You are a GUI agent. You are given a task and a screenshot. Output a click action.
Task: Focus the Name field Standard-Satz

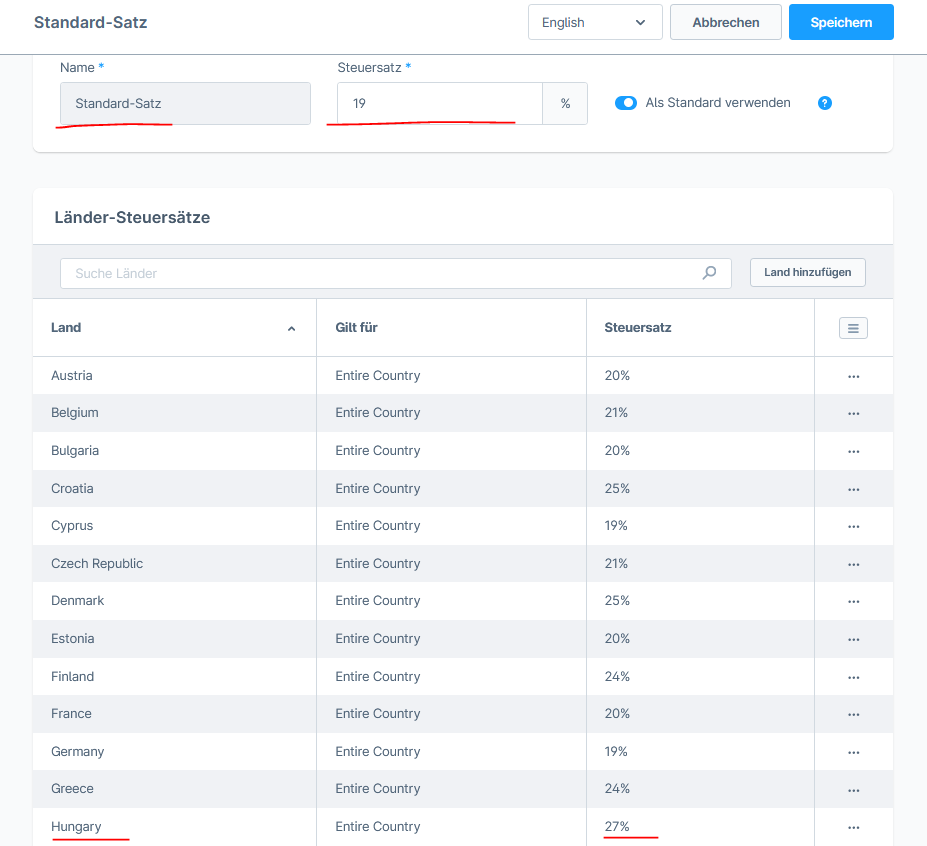click(x=185, y=103)
